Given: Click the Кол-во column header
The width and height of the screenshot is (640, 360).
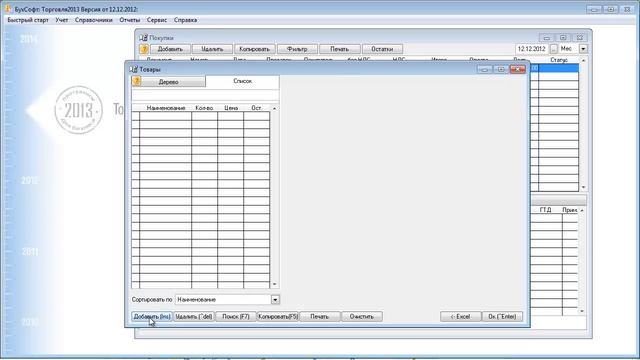Looking at the screenshot, I should coord(204,108).
